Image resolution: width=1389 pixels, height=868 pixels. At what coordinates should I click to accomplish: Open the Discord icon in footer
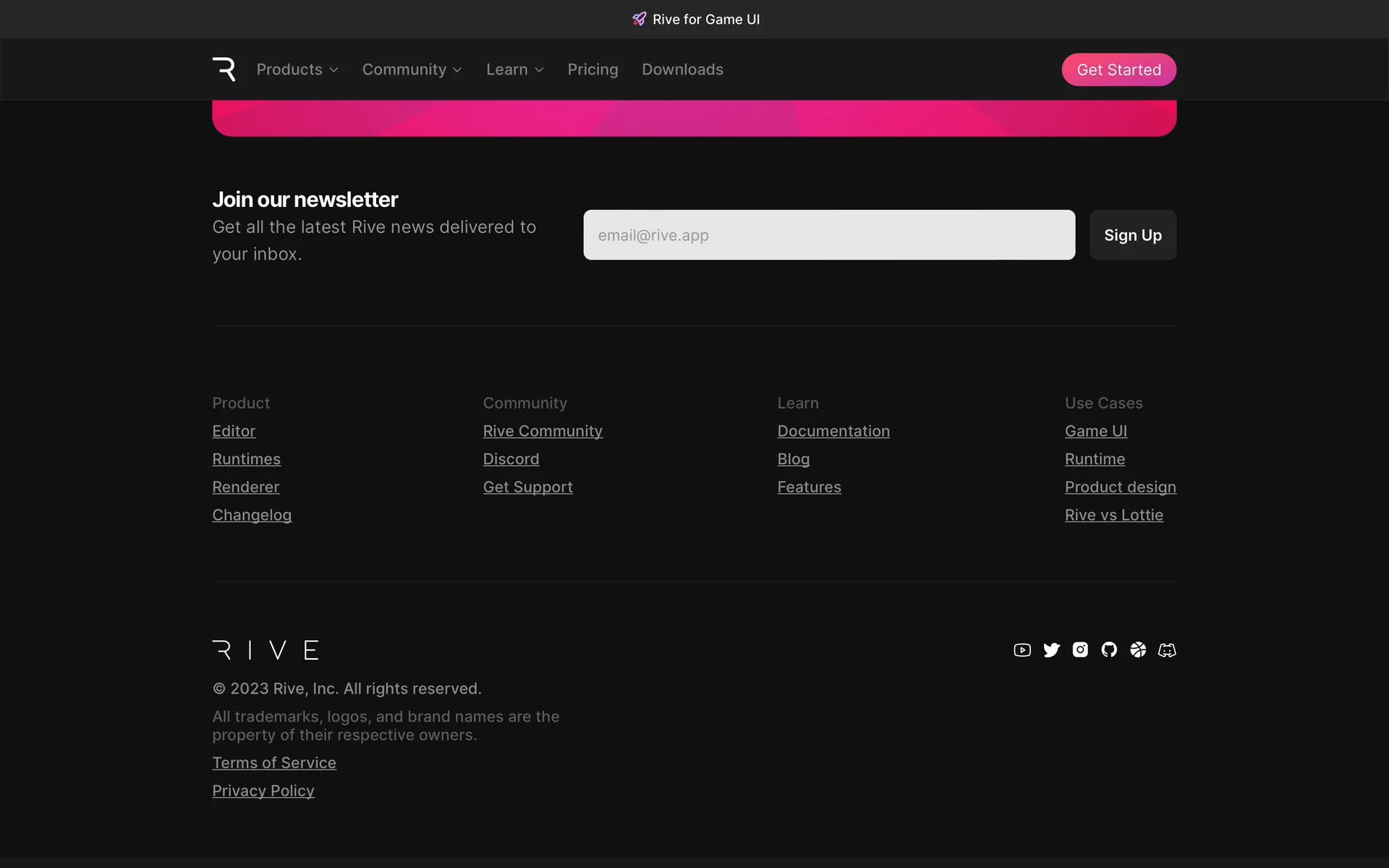tap(1167, 650)
